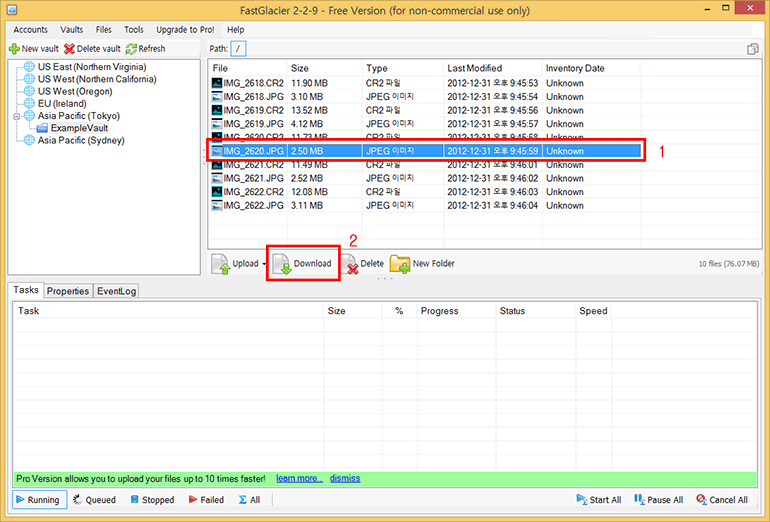
Task: Show Queued tasks filter
Action: 94,500
